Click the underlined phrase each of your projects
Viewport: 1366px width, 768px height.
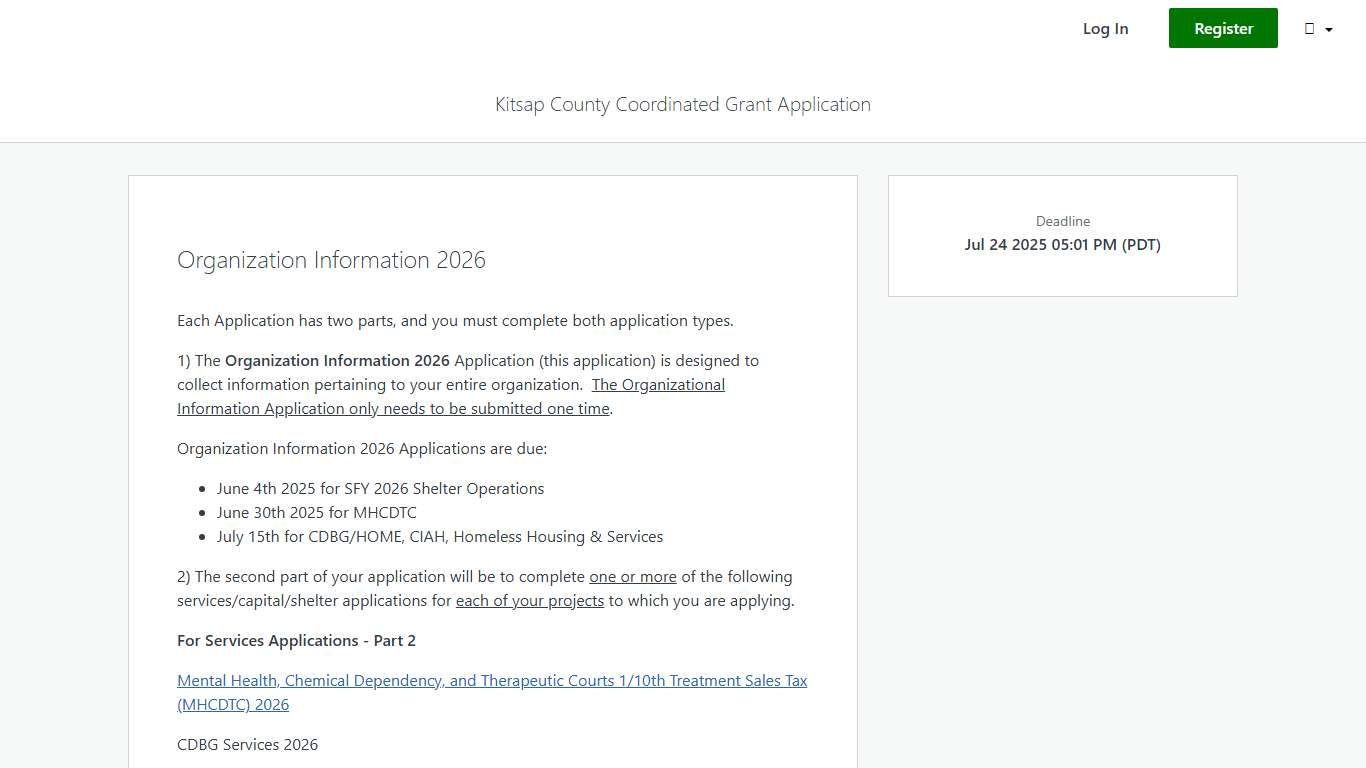[x=529, y=600]
